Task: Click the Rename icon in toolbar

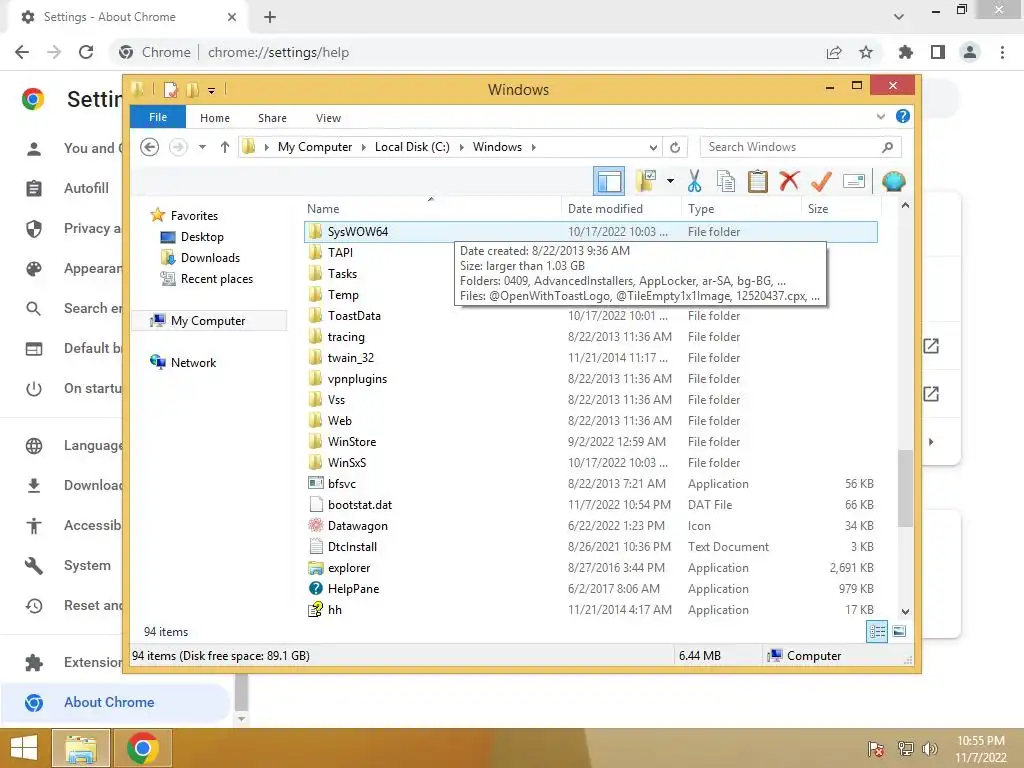Action: pos(854,181)
